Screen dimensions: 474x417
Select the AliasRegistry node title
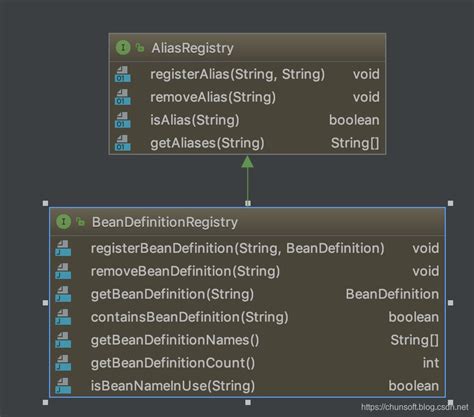[x=192, y=48]
